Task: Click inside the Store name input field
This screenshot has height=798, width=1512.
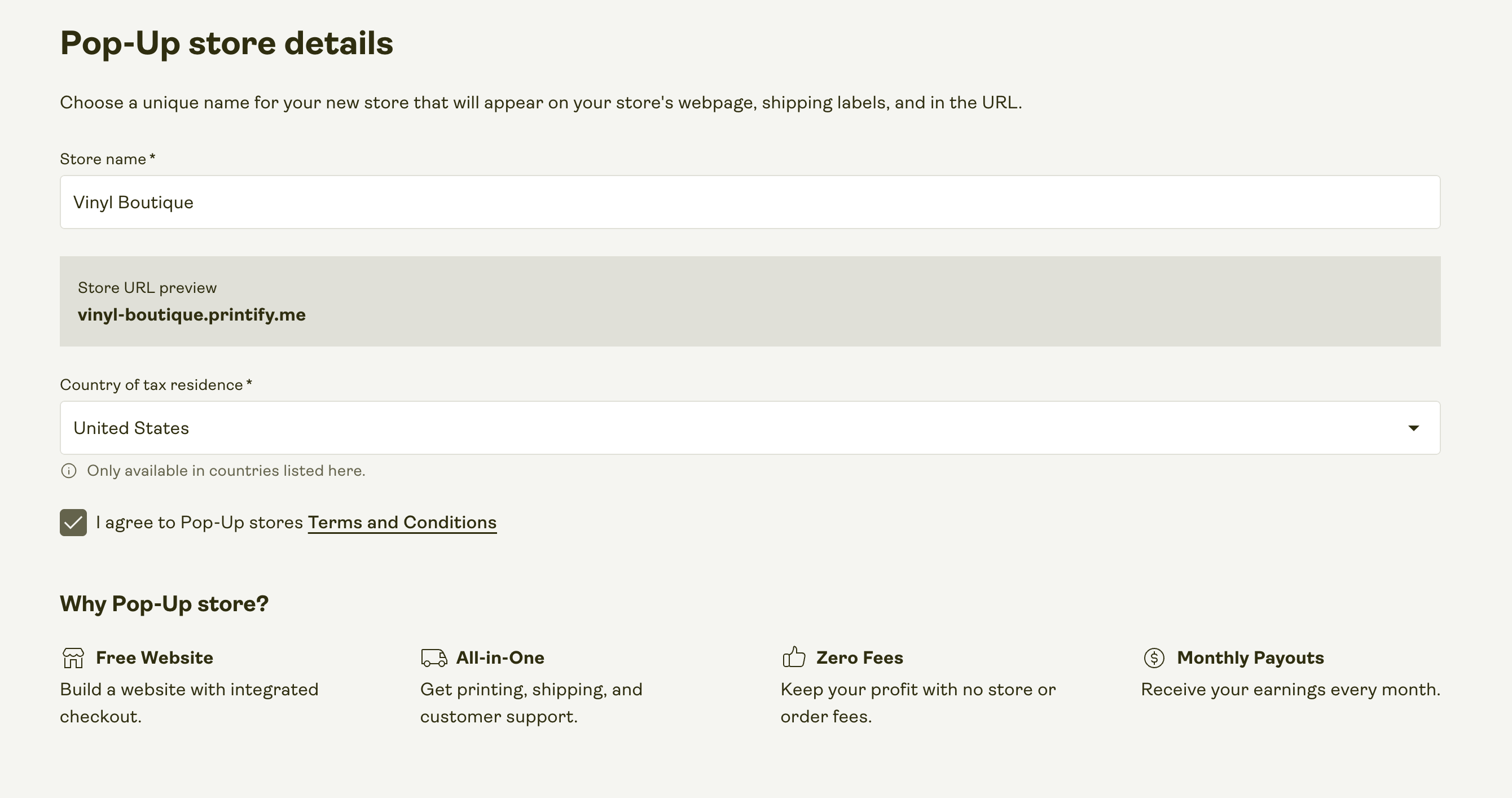Action: click(x=750, y=202)
